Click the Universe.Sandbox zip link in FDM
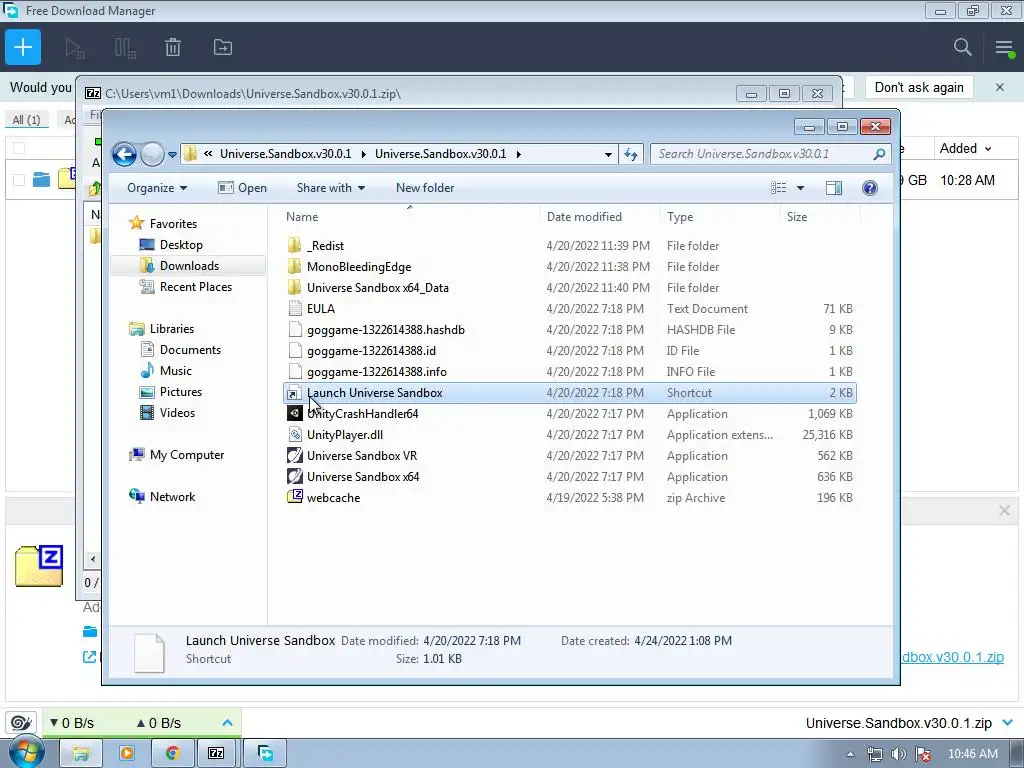The image size is (1024, 768). [x=953, y=657]
